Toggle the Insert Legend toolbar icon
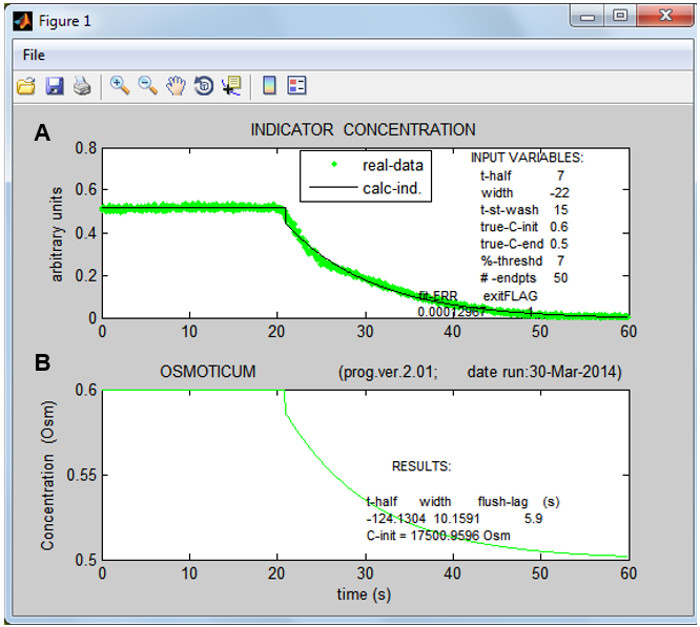 [296, 86]
